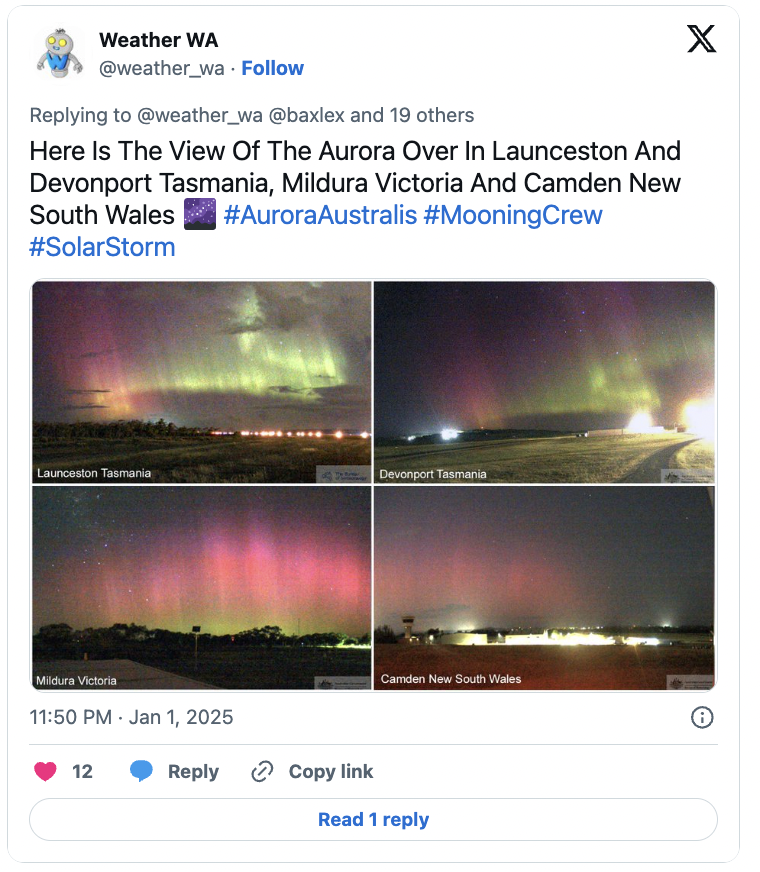Open the 11:50 PM Jan 1, 2025 timestamp

(131, 717)
